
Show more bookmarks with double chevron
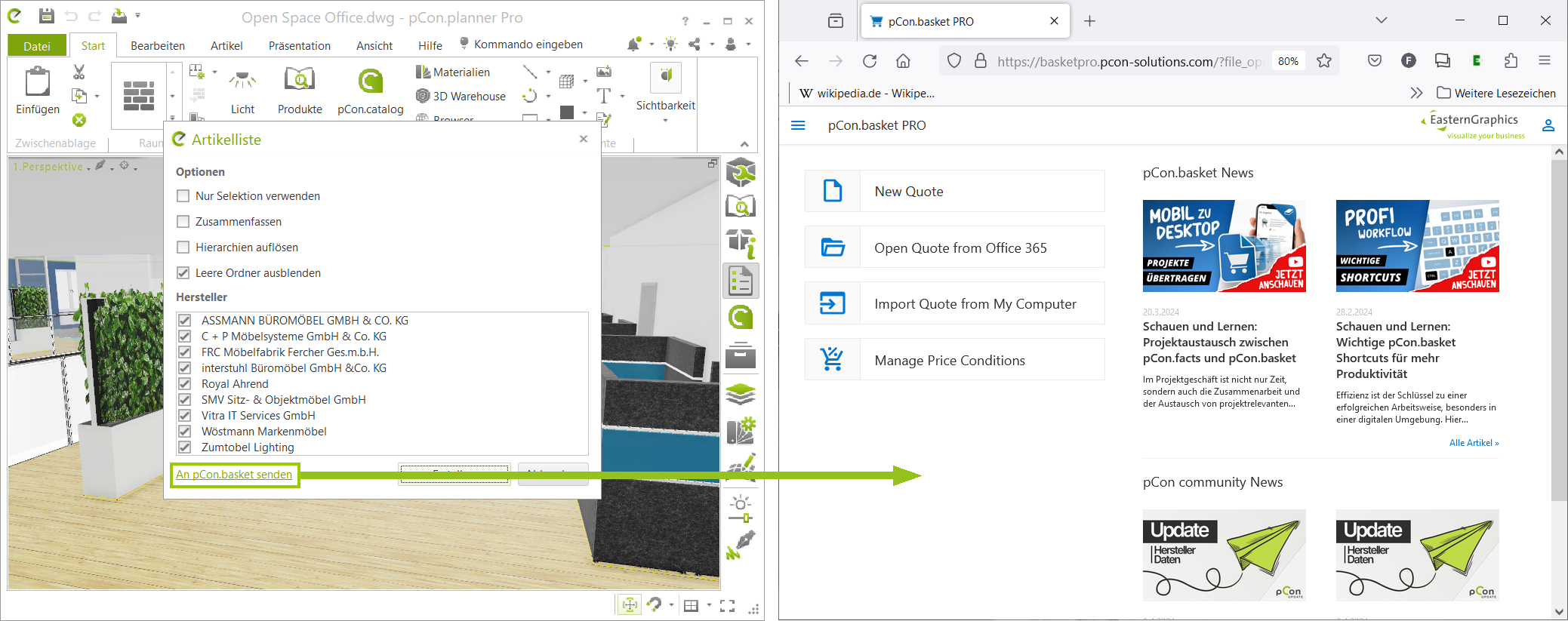[x=1416, y=93]
